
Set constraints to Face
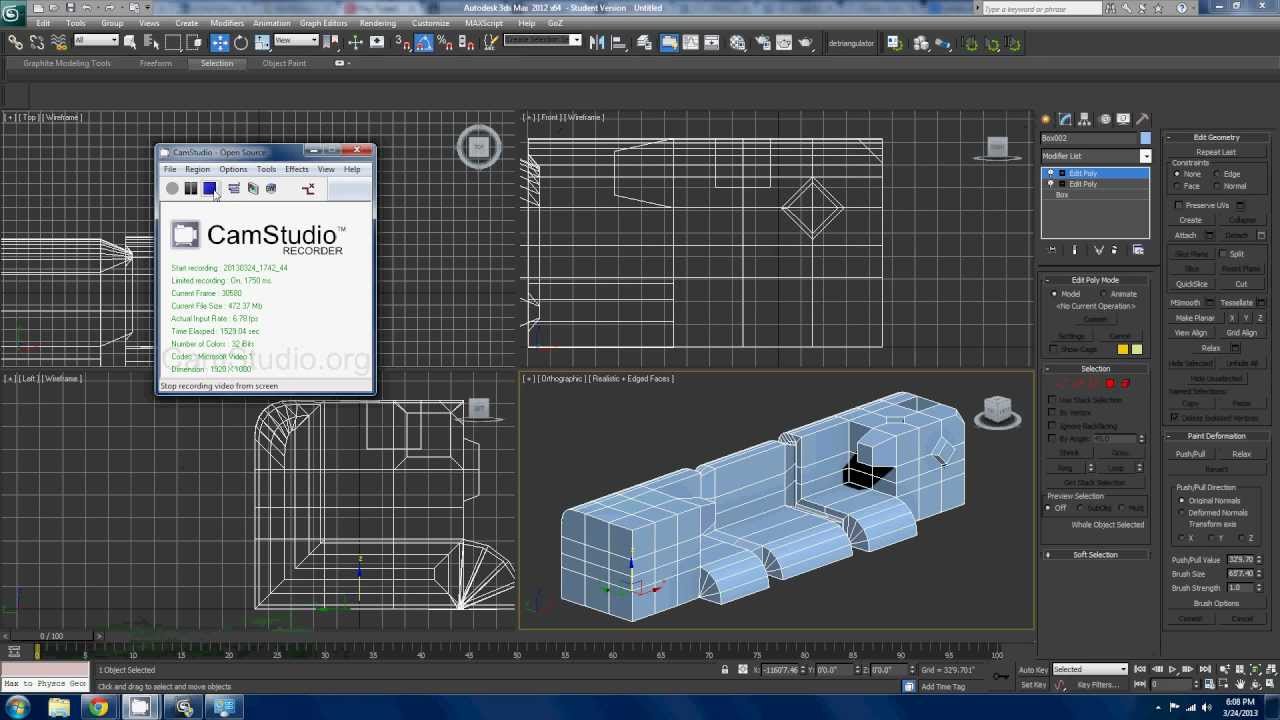[x=1178, y=186]
